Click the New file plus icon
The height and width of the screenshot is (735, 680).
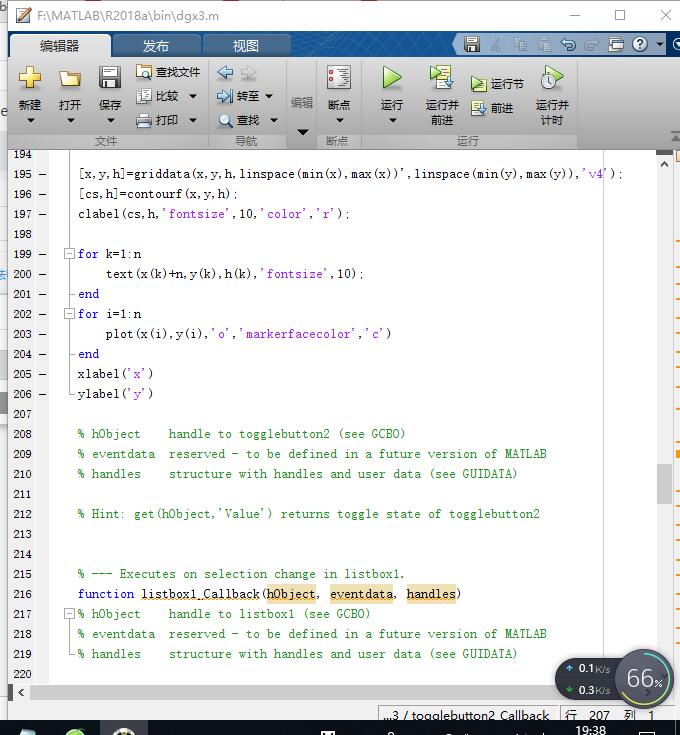pos(30,78)
